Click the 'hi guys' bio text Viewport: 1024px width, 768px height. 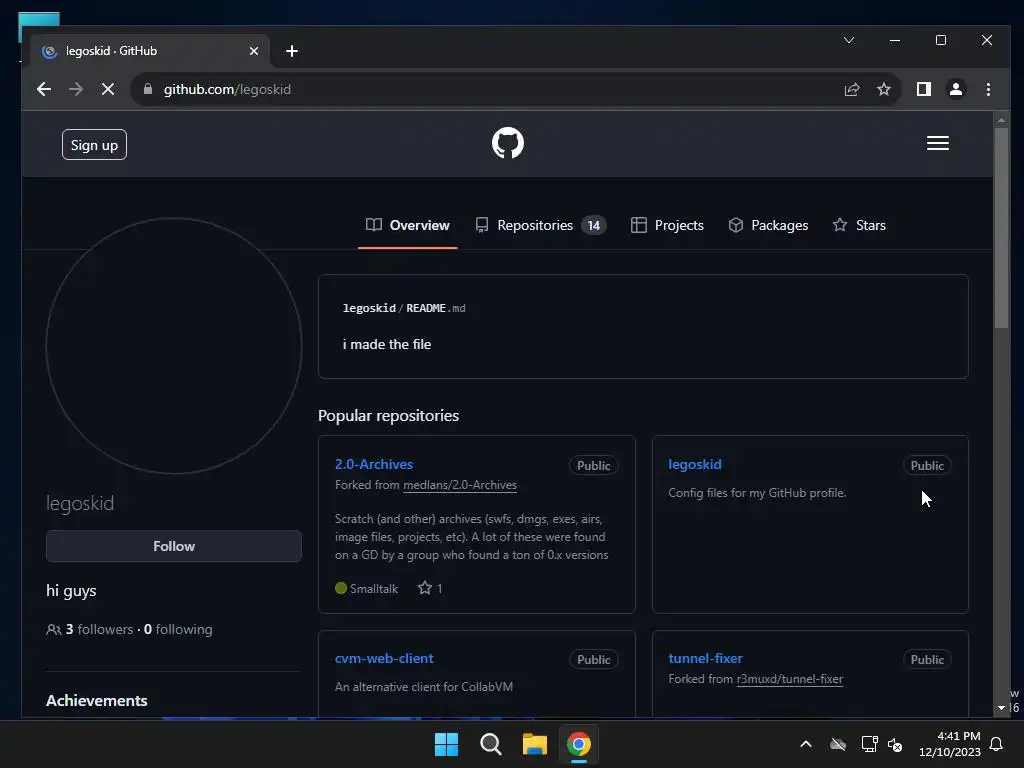click(x=71, y=591)
